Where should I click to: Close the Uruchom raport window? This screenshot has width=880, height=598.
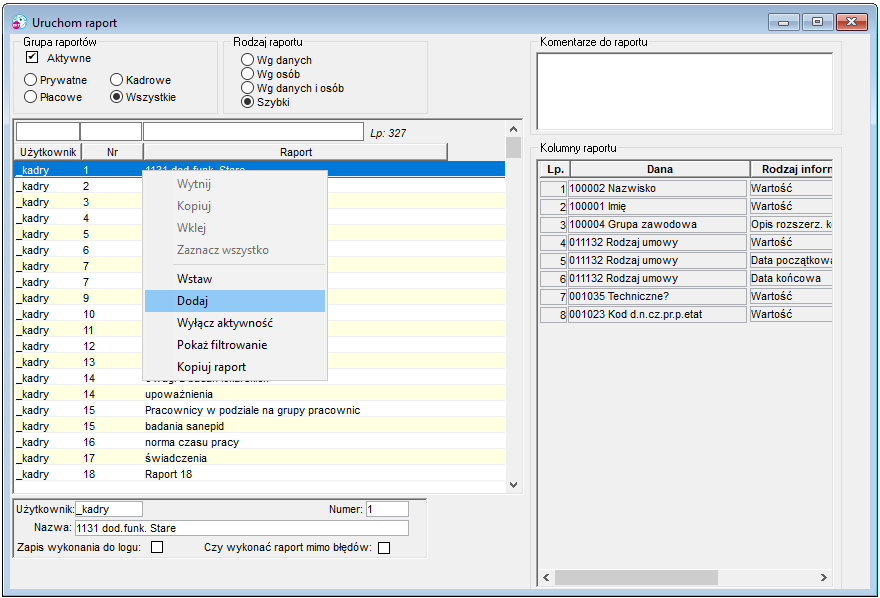[851, 22]
